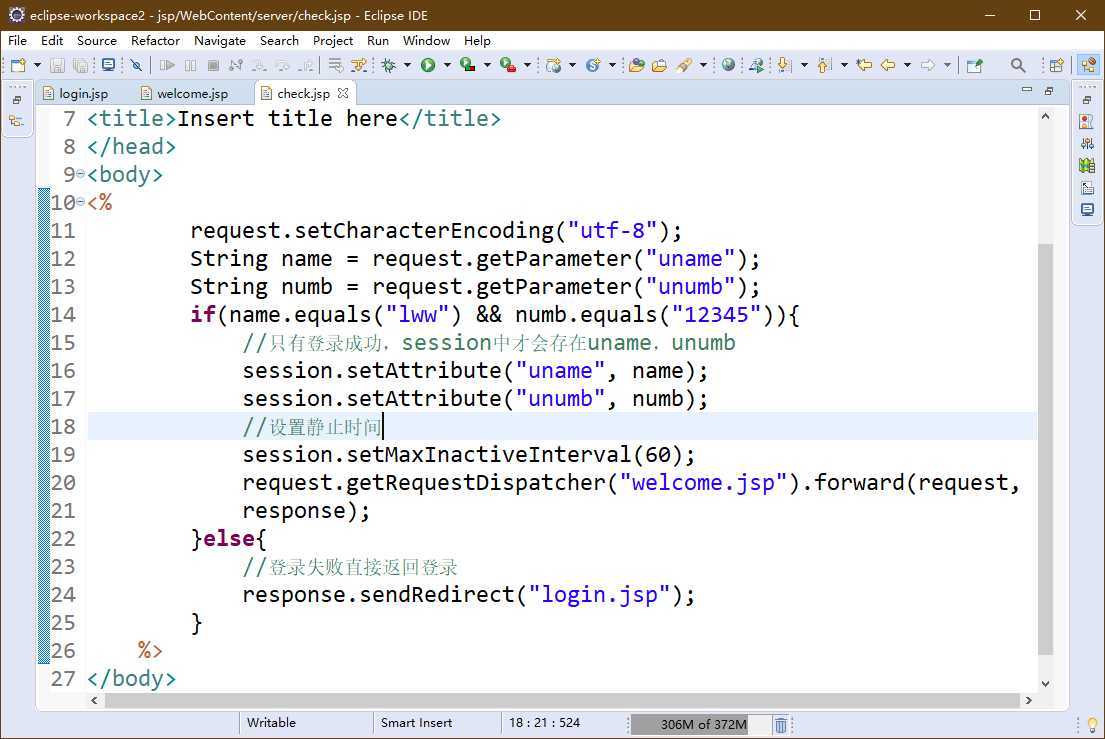
Task: Click the Coverage run icon
Action: [467, 66]
